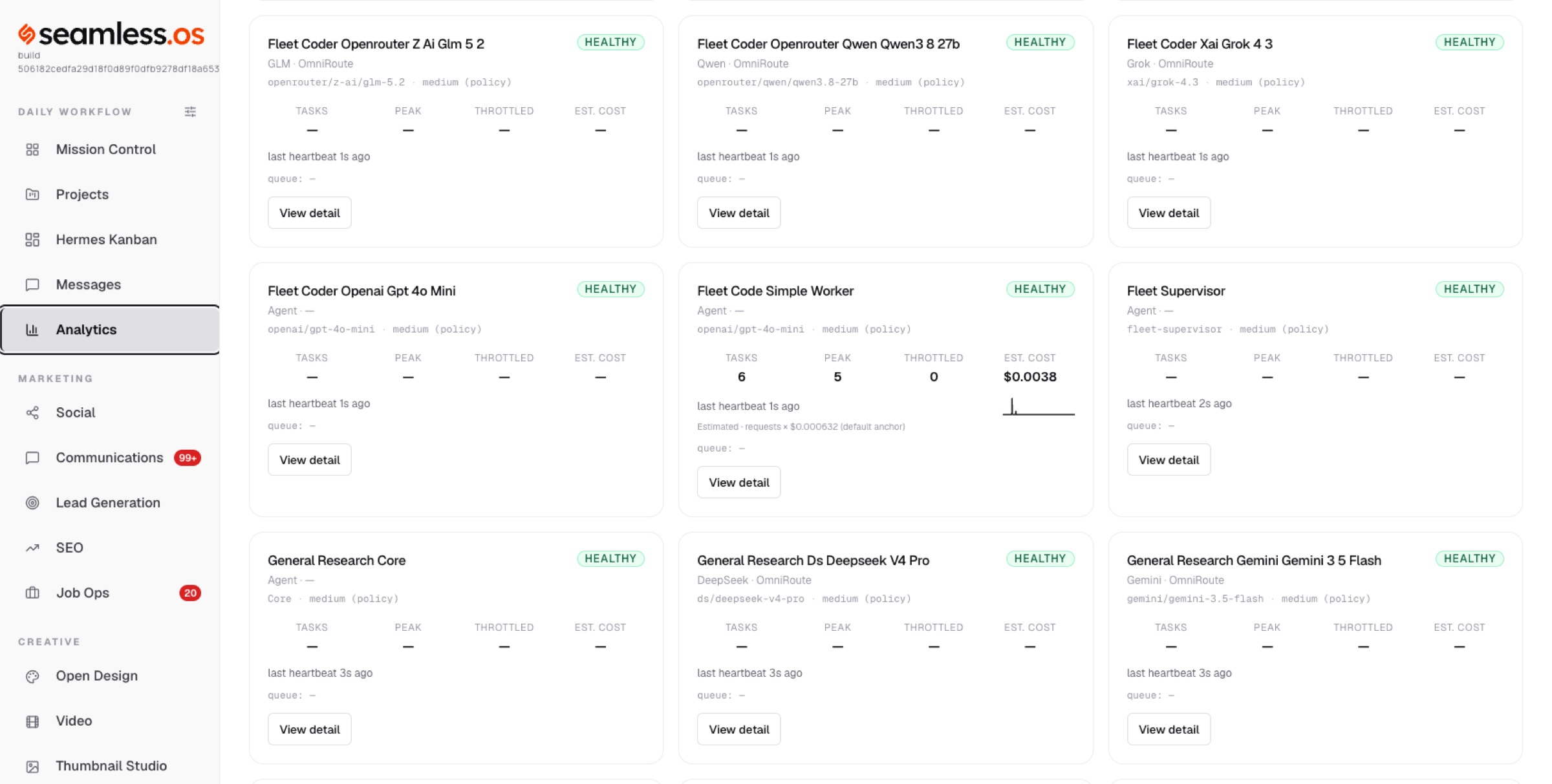The image size is (1552, 784).
Task: Go to Projects section
Action: point(110,195)
